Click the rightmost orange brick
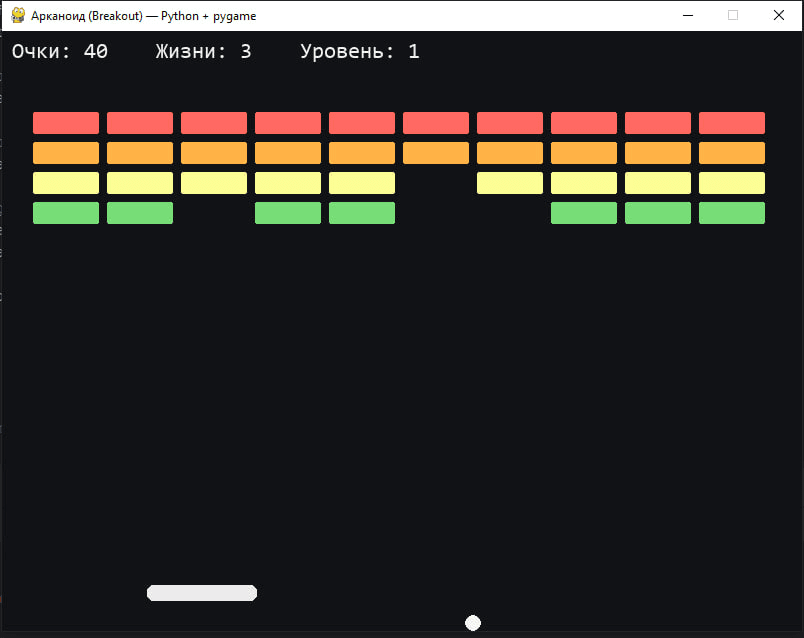 (x=732, y=153)
